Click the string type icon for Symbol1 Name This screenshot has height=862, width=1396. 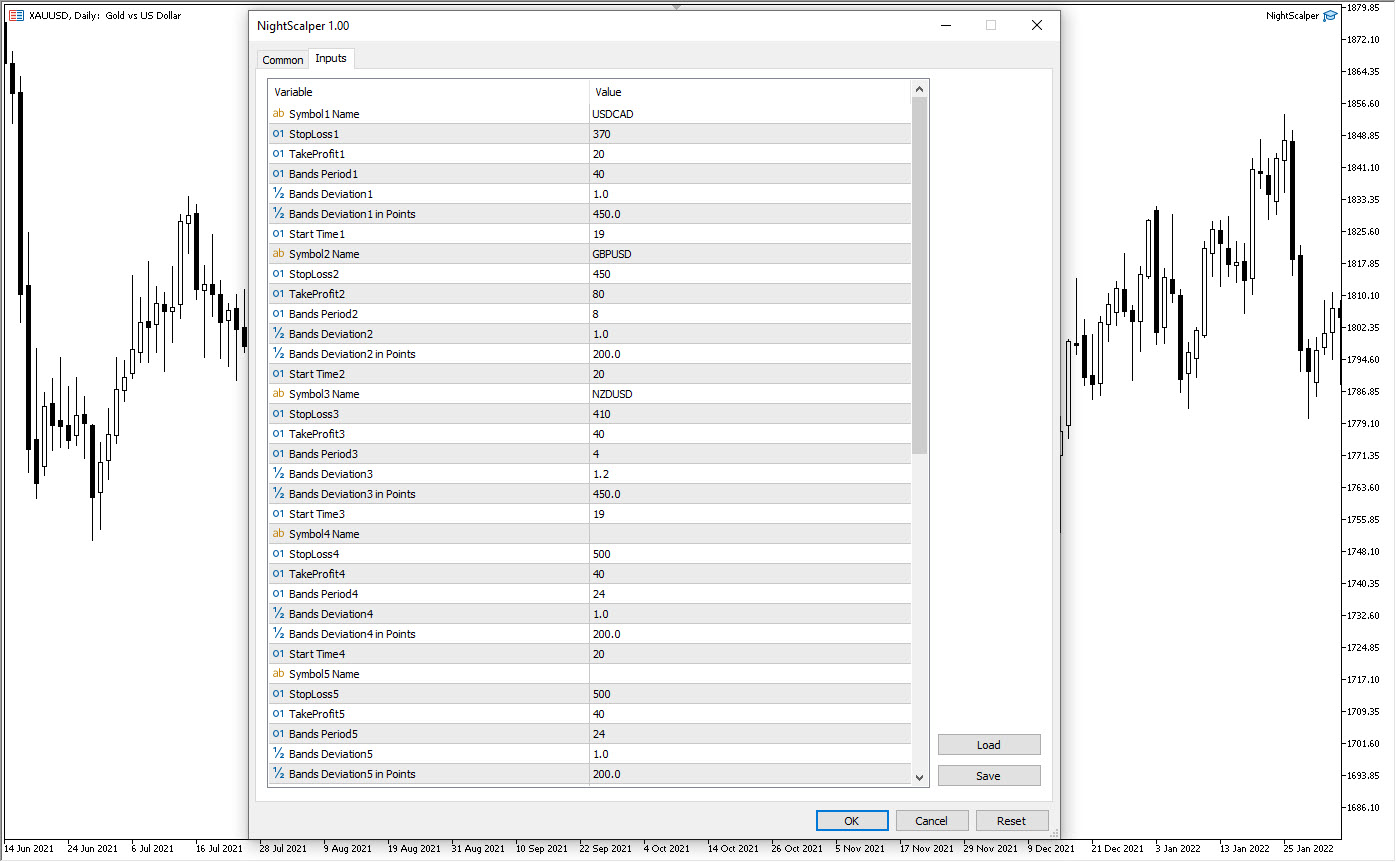(x=278, y=114)
